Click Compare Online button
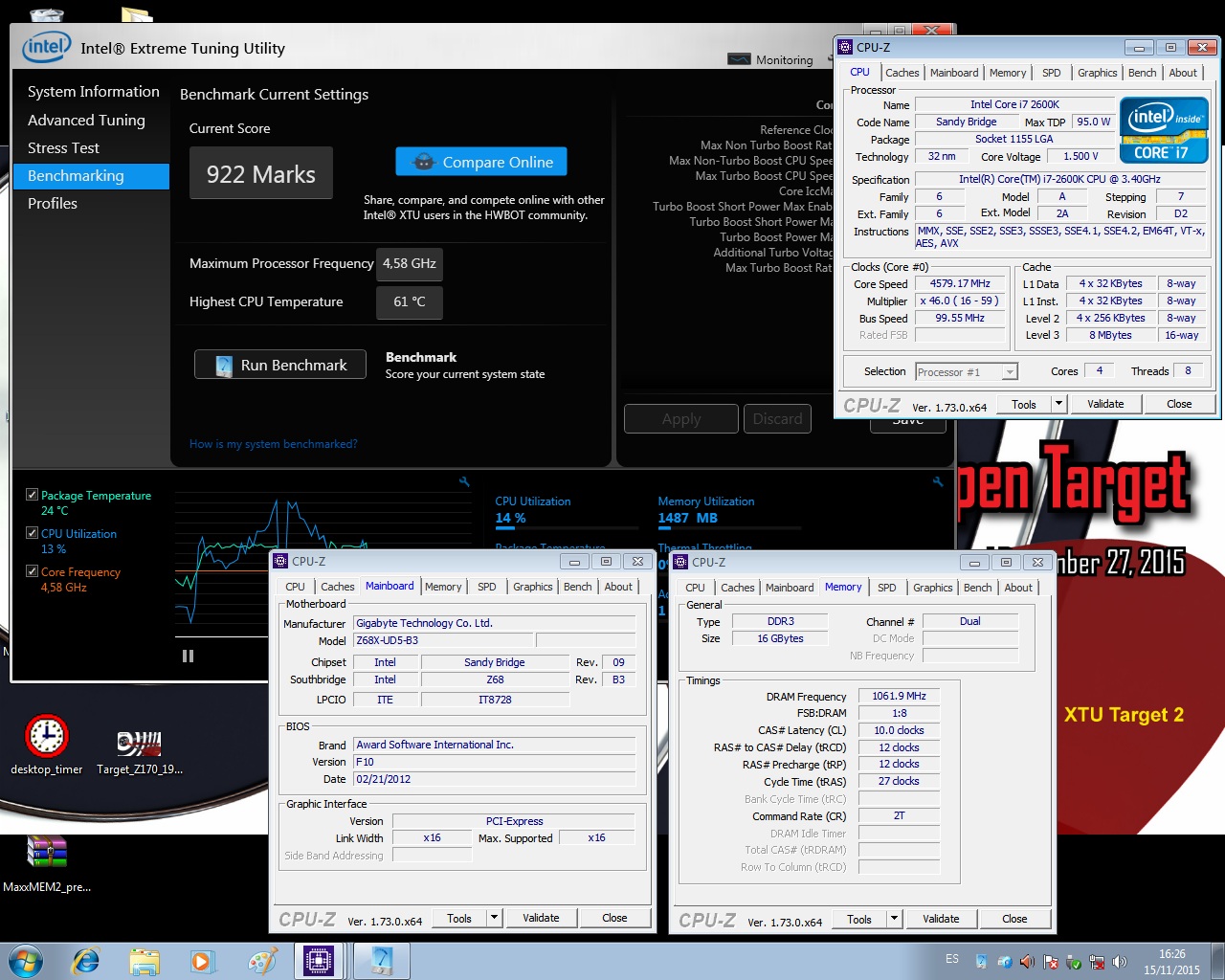The width and height of the screenshot is (1225, 980). (x=481, y=162)
